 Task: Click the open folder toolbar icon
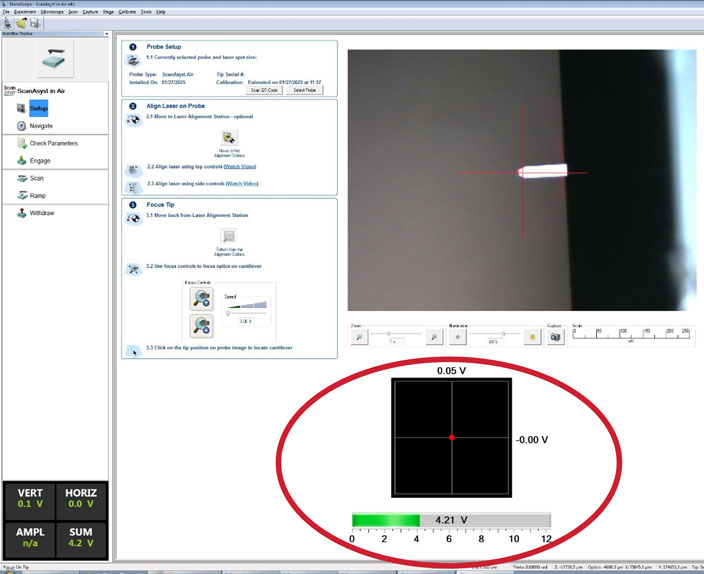[x=21, y=22]
